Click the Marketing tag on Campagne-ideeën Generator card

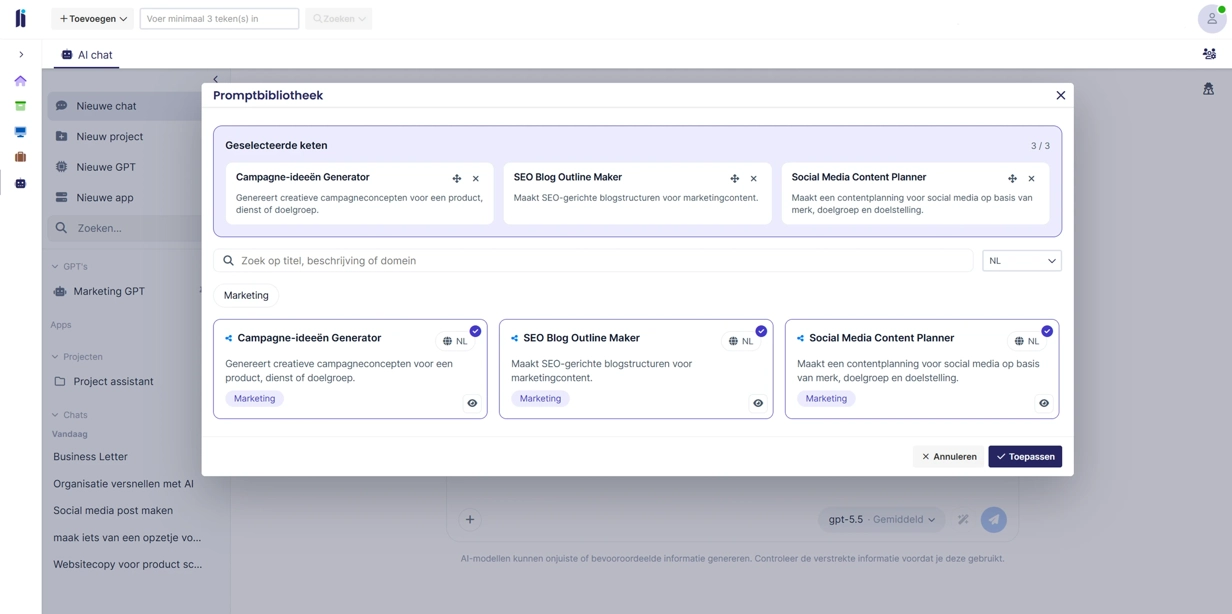[x=254, y=399]
